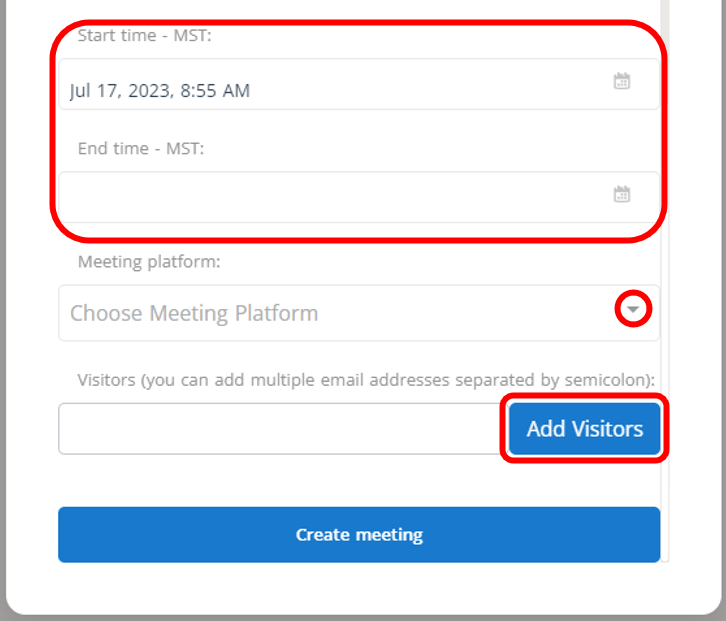Image resolution: width=726 pixels, height=621 pixels.
Task: Open the End time calendar picker icon
Action: click(621, 195)
